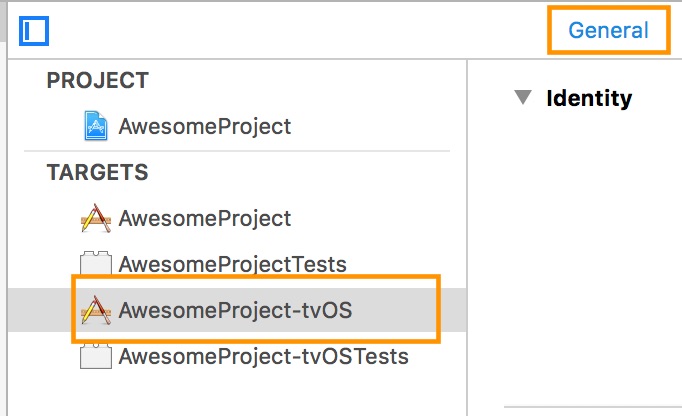Click the AwesomeProject-tvOSTests bundle icon
Screen dimensions: 682x416
[x=95, y=356]
